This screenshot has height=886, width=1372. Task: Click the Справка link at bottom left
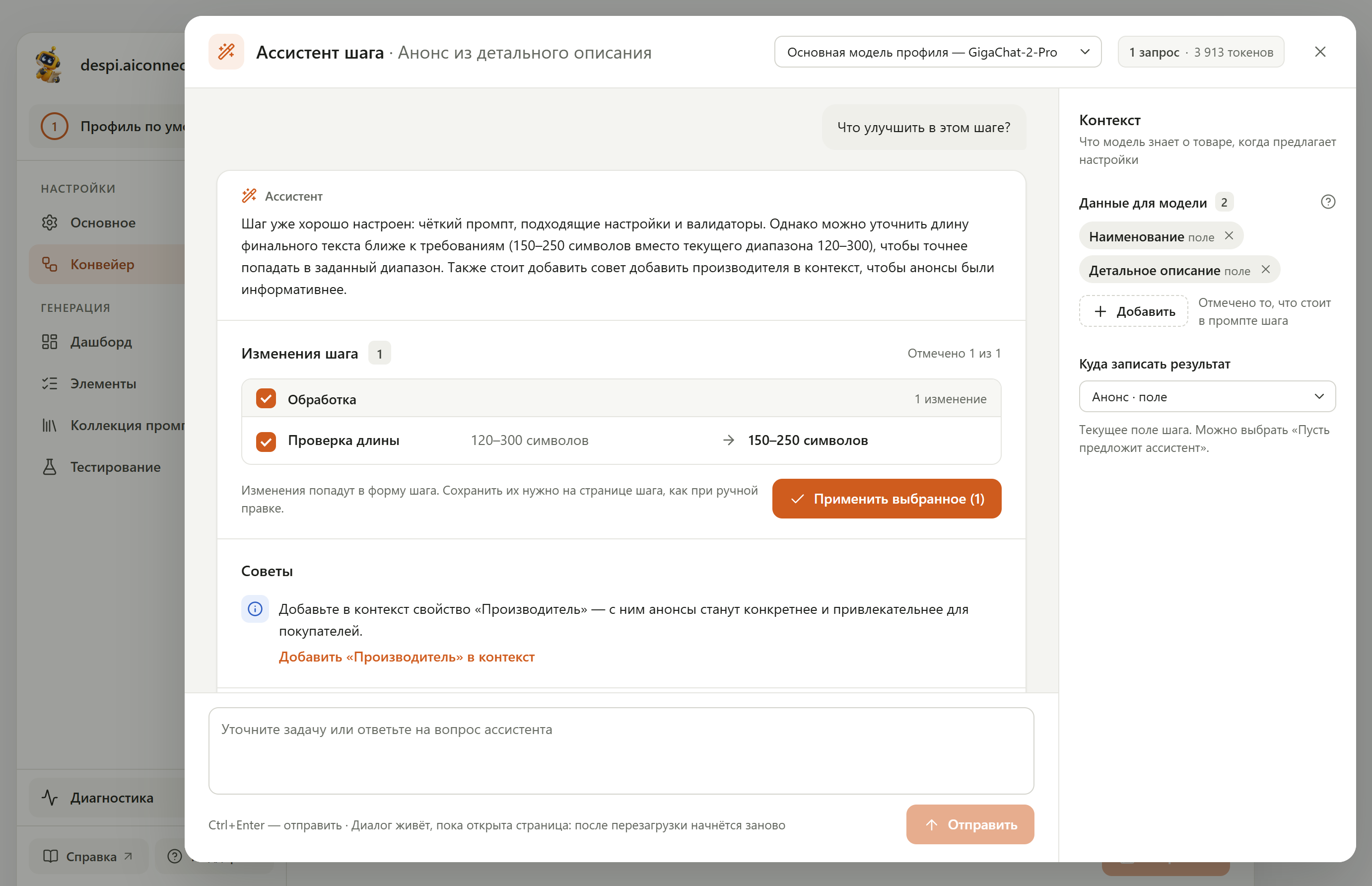click(88, 857)
